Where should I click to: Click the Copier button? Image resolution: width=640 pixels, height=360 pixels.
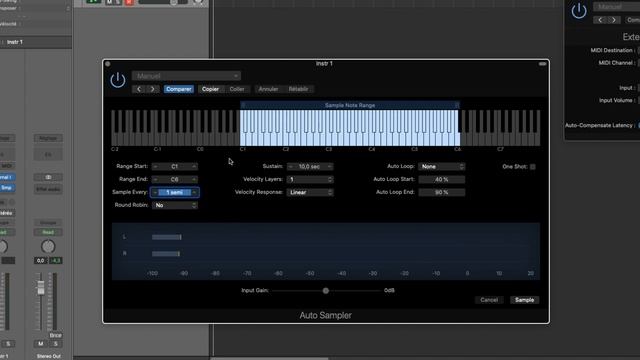tap(210, 89)
